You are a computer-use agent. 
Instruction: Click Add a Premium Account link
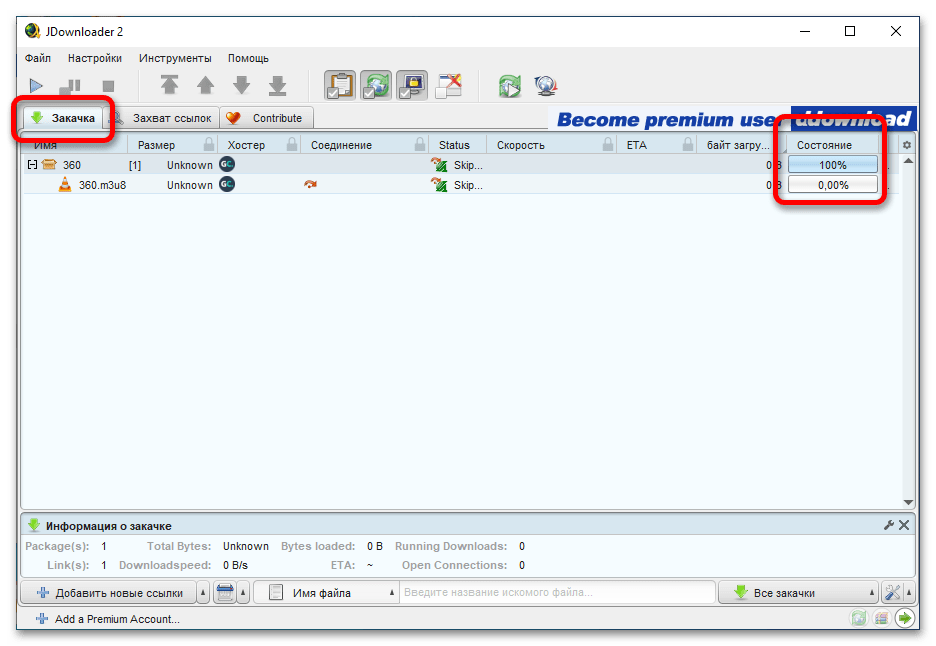tap(109, 619)
